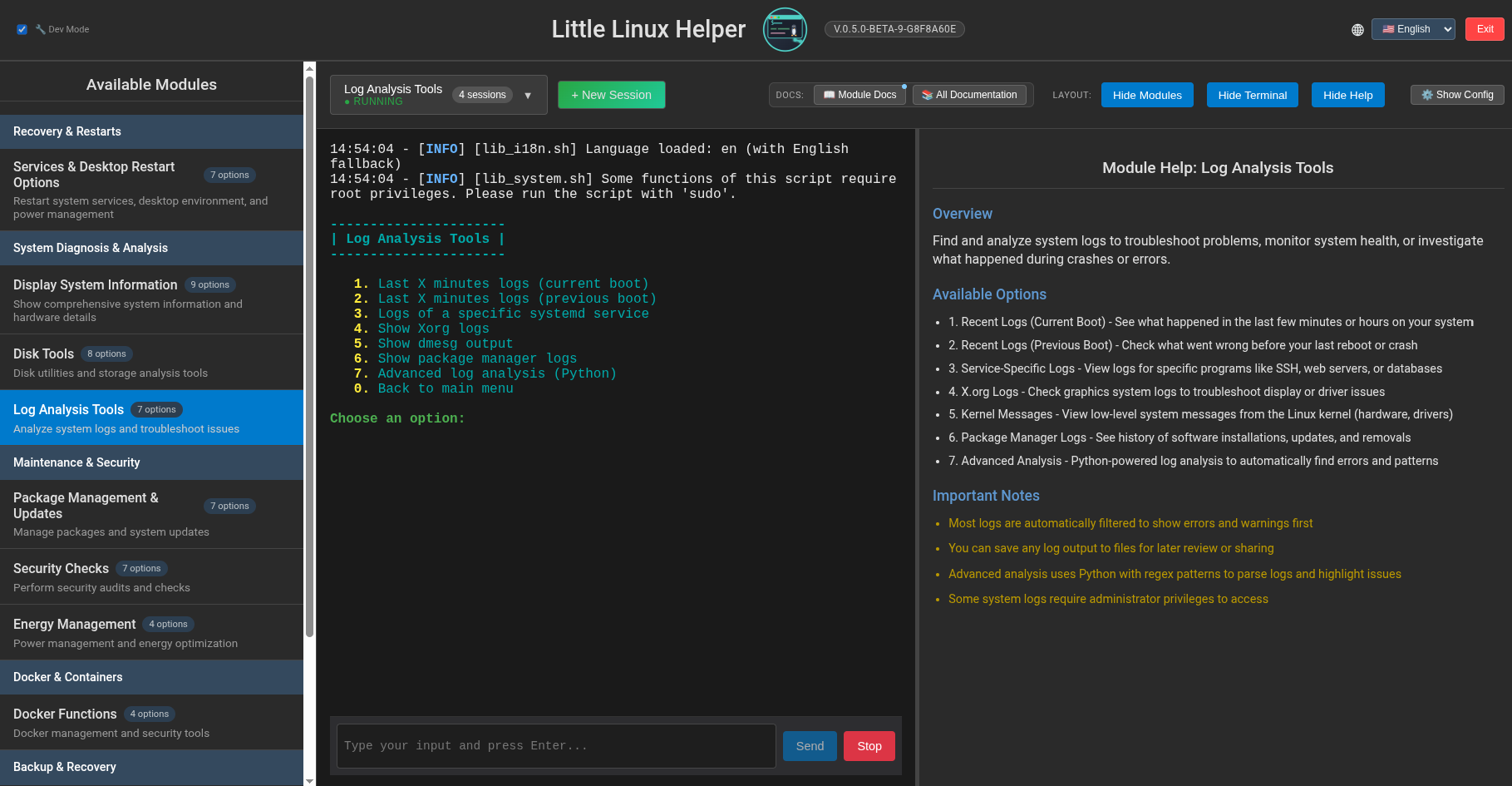Screen dimensions: 1512x786
Task: Select the Disk Tools module
Action: tap(151, 363)
